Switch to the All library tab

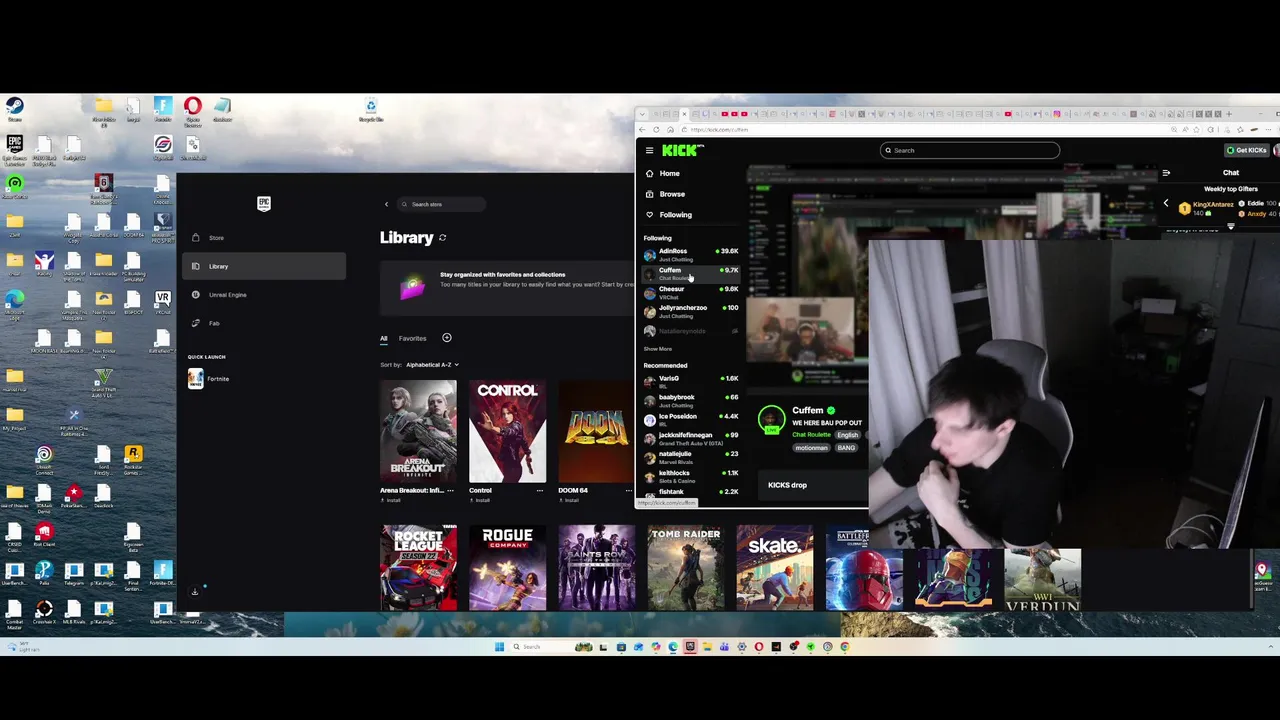tap(383, 338)
